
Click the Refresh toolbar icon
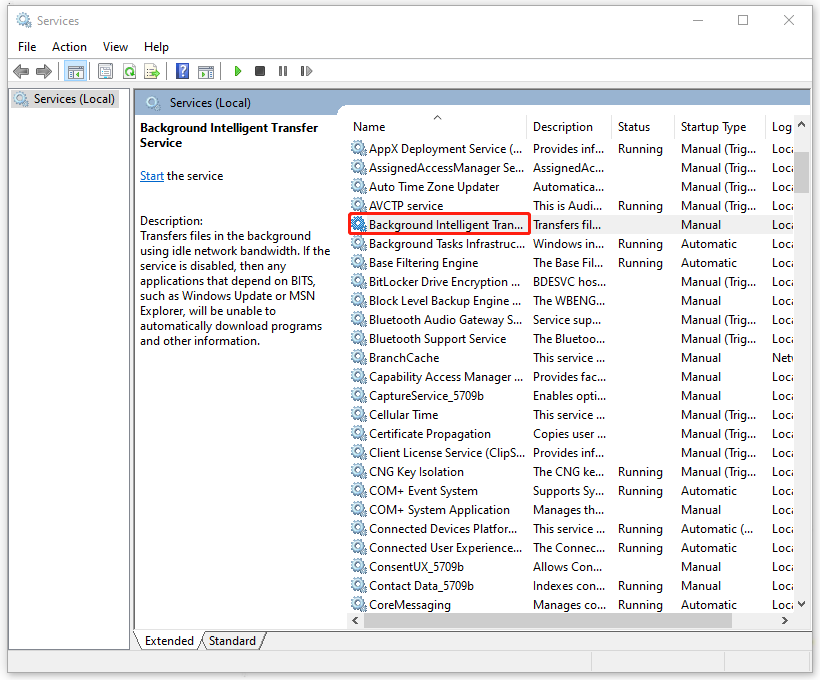(129, 71)
